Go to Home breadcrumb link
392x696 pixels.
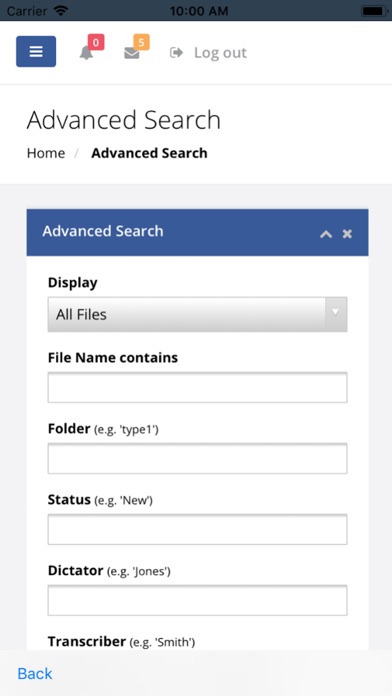pos(46,153)
